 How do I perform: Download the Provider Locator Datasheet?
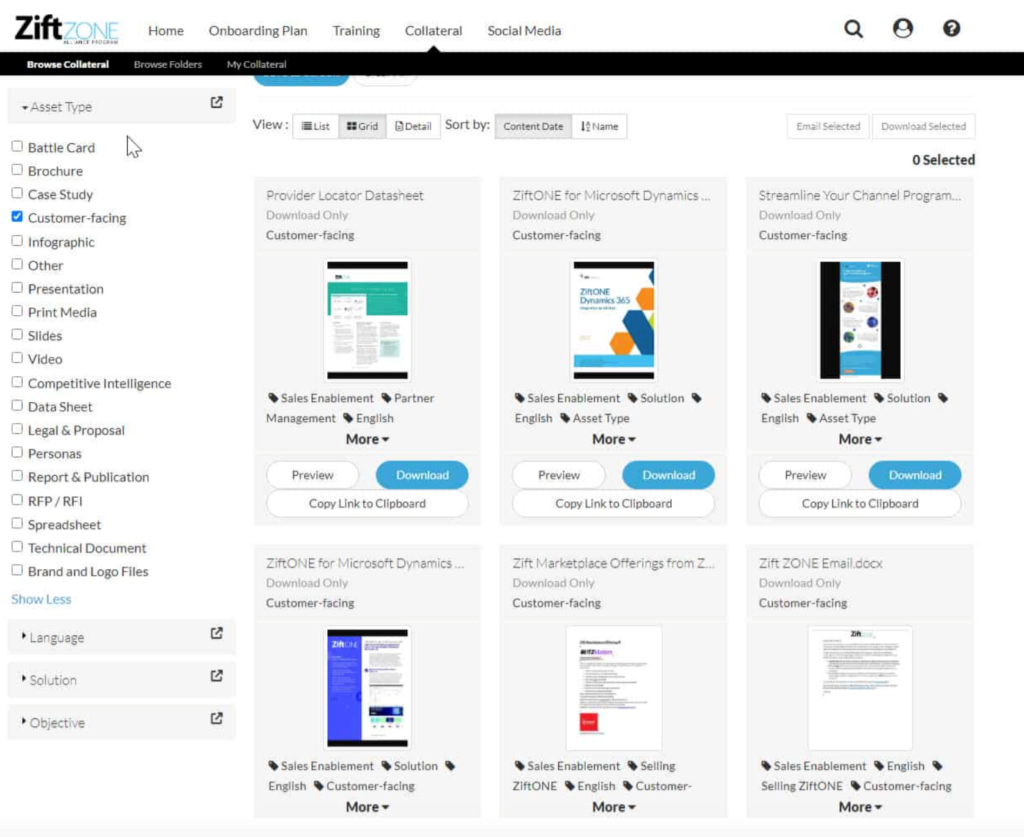click(x=422, y=475)
